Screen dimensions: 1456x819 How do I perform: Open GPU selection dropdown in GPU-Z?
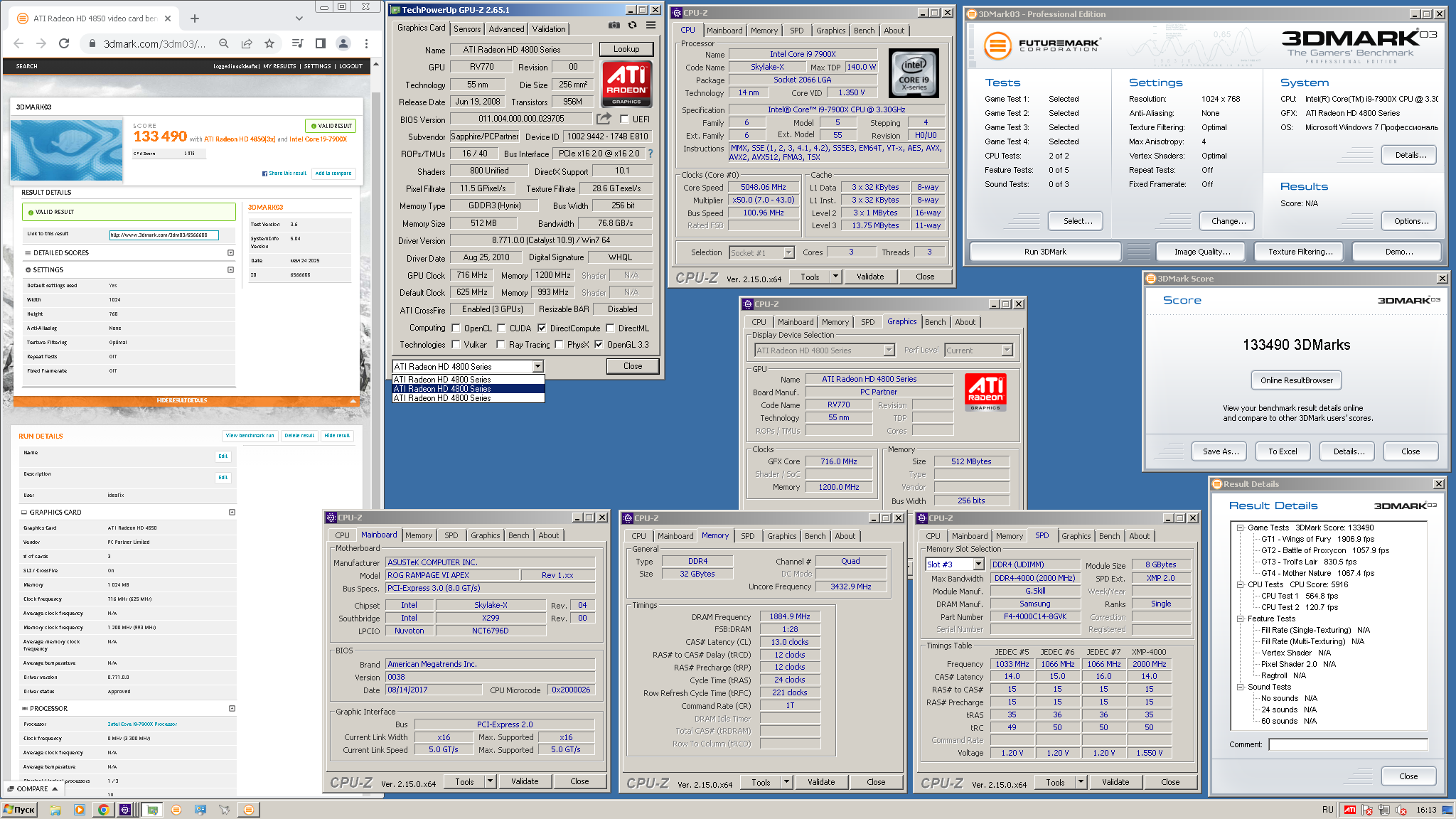point(538,366)
